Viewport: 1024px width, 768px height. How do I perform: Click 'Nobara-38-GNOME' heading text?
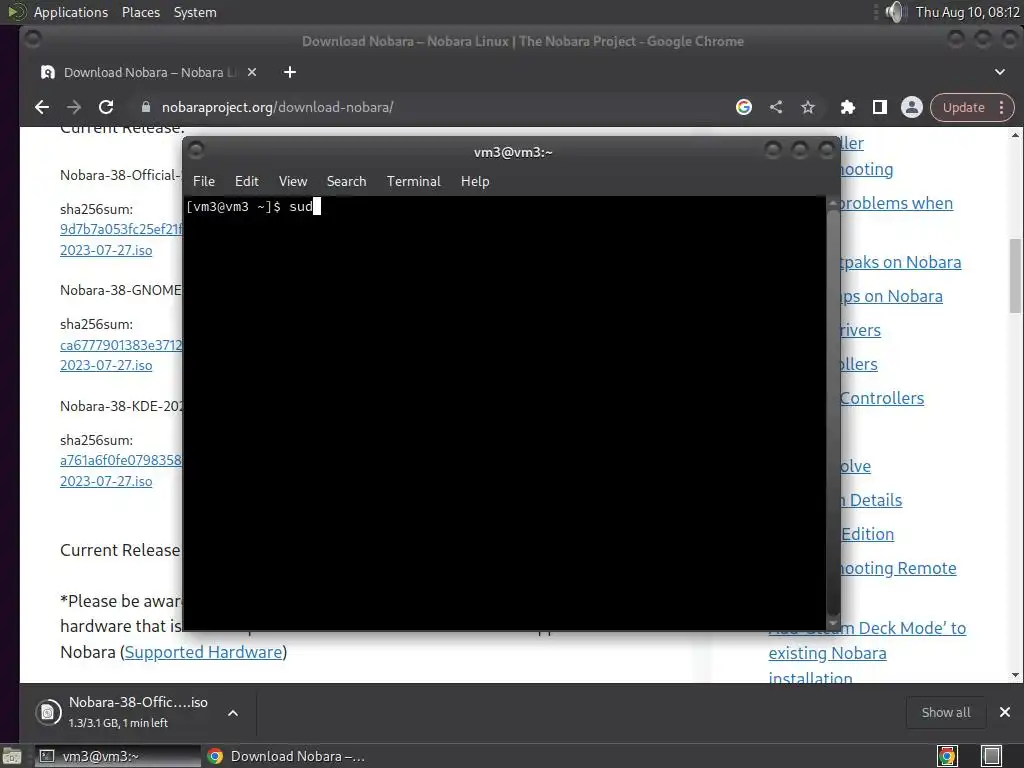pos(121,290)
